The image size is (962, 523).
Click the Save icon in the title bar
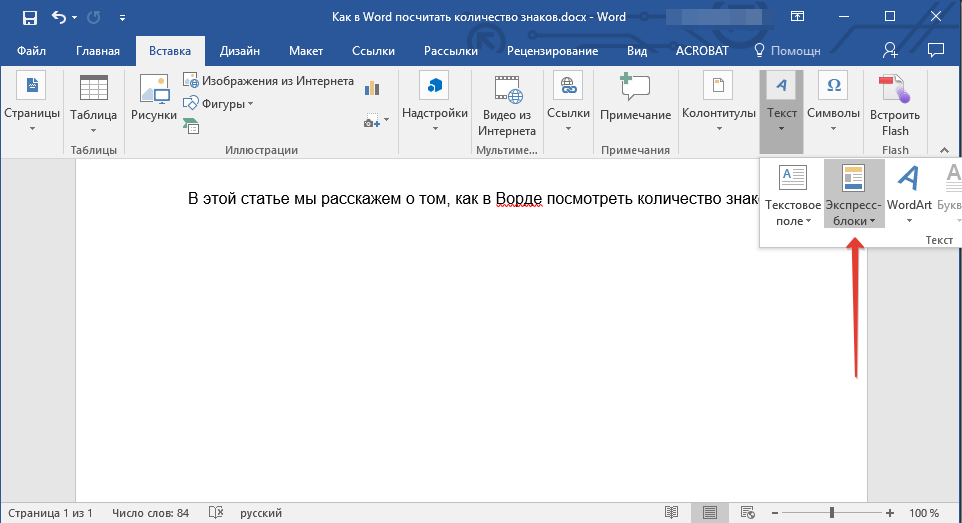click(29, 17)
